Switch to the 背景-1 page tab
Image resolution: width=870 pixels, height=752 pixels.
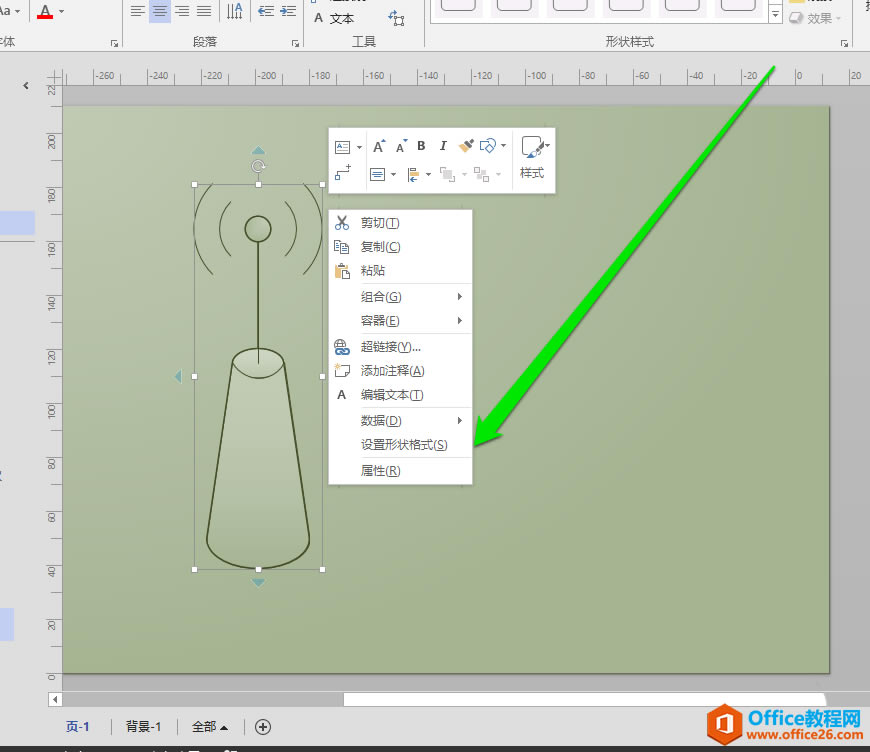[143, 727]
